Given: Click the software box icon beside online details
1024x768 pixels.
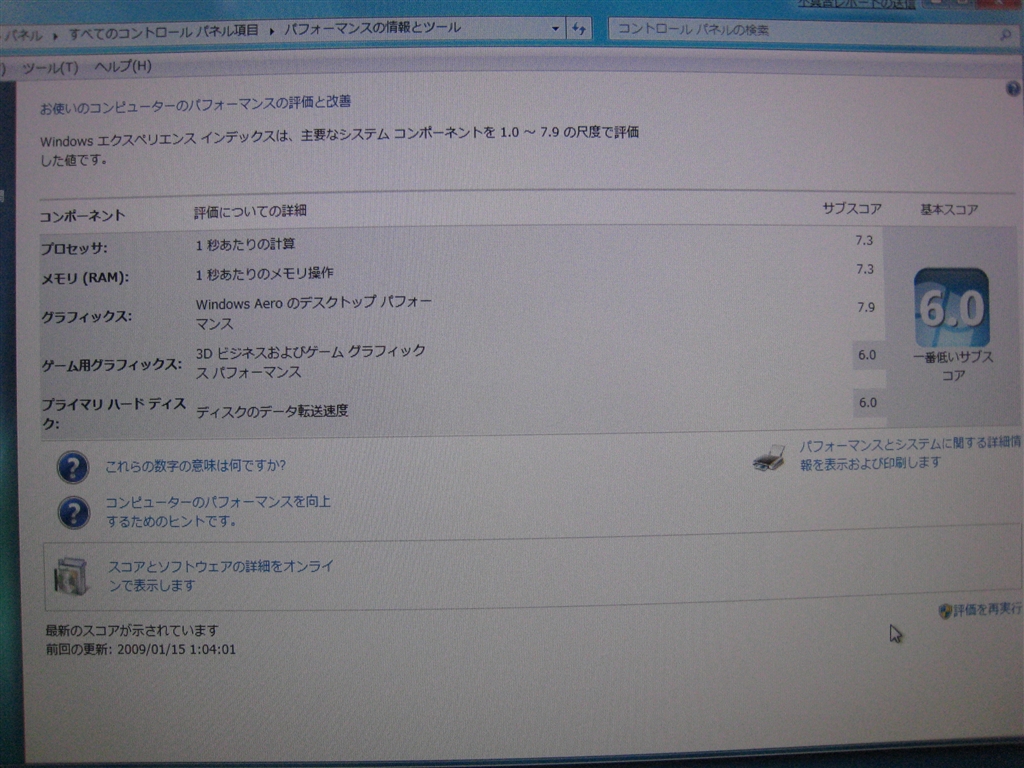Looking at the screenshot, I should coord(71,577).
